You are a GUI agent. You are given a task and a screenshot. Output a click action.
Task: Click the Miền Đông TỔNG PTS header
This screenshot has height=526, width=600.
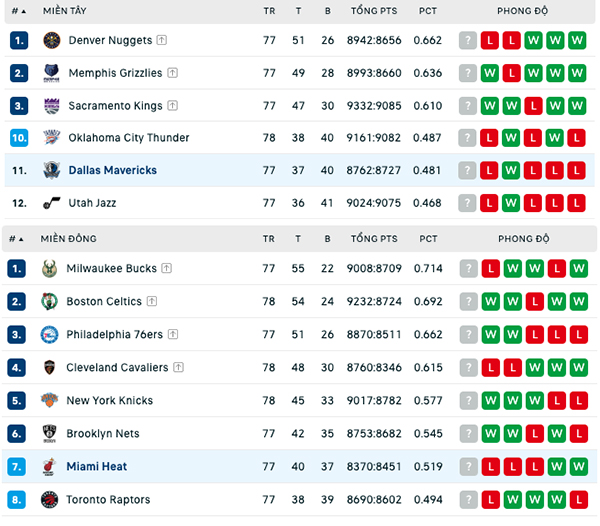tap(374, 239)
